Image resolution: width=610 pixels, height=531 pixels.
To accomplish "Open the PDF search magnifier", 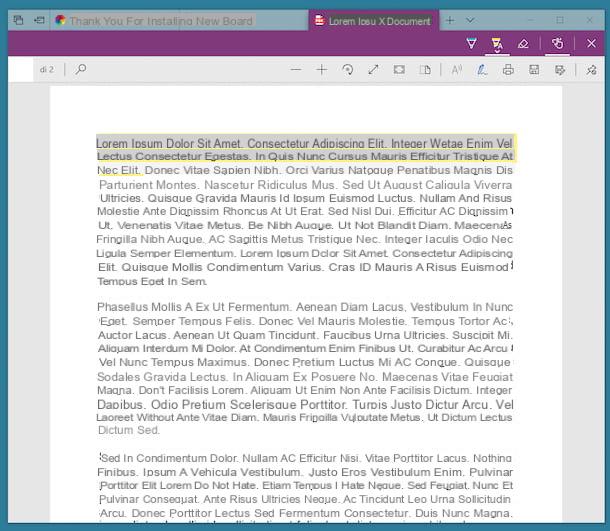I will tap(81, 69).
